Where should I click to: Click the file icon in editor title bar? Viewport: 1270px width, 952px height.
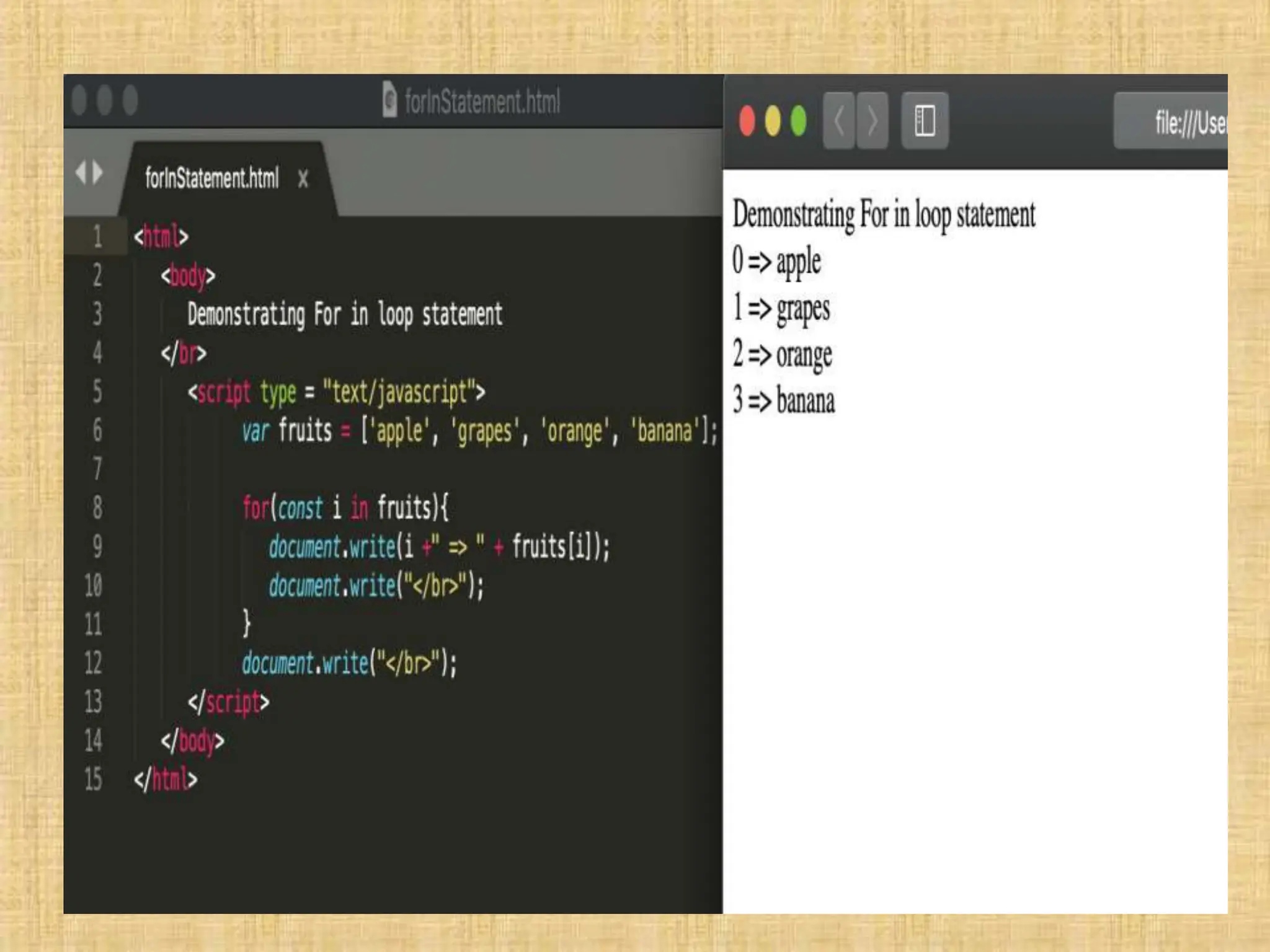(x=389, y=99)
